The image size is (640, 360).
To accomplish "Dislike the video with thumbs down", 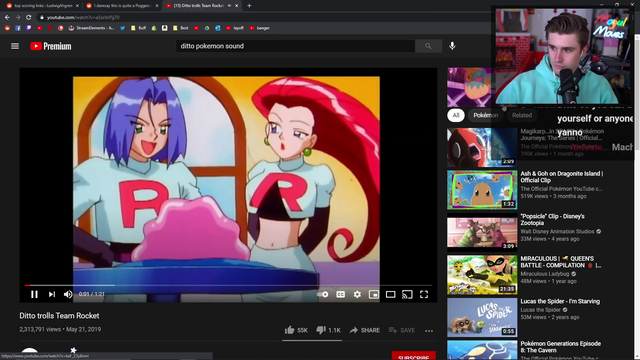I will click(328, 330).
